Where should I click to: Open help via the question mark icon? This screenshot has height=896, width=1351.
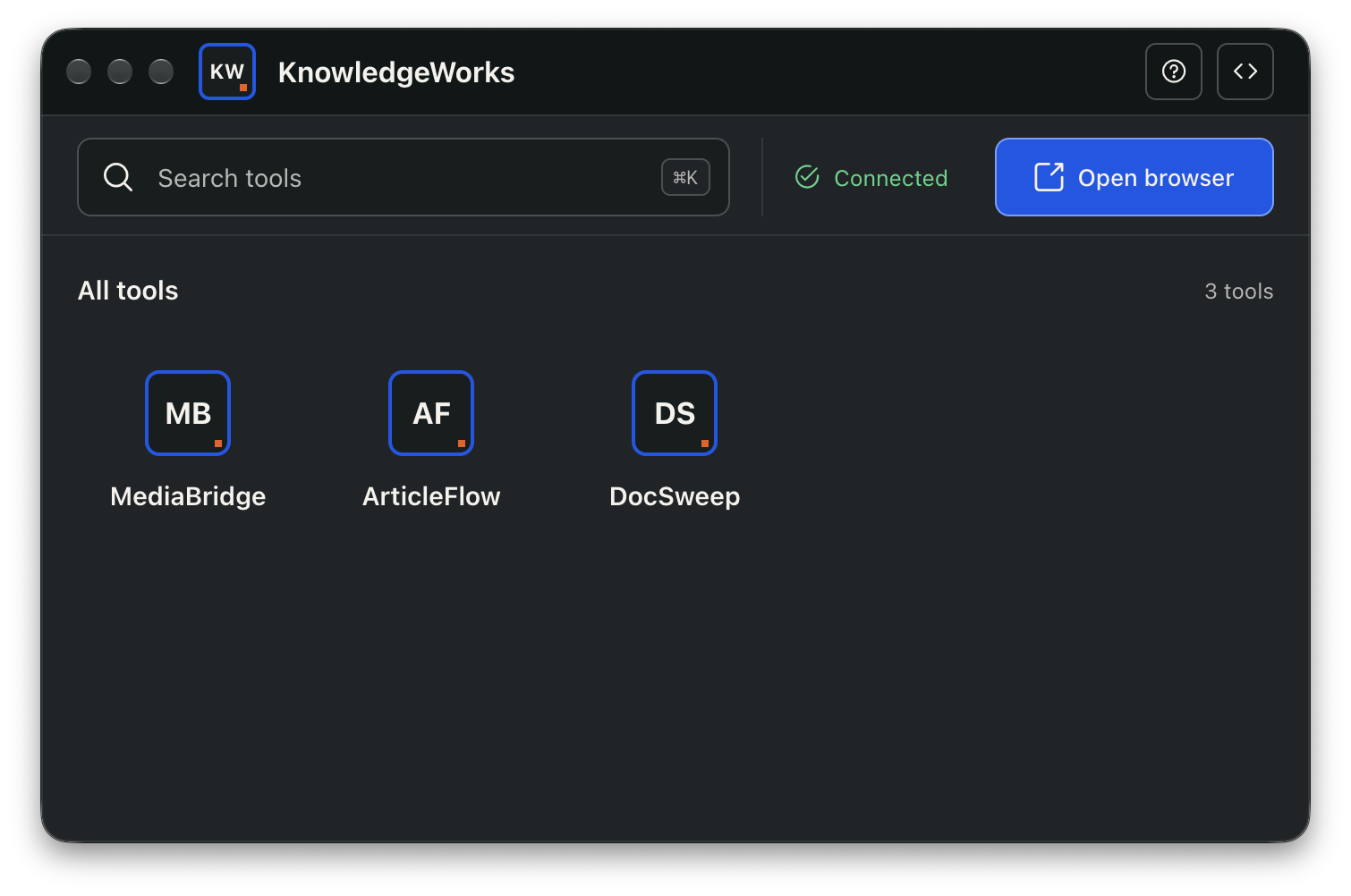click(1174, 72)
